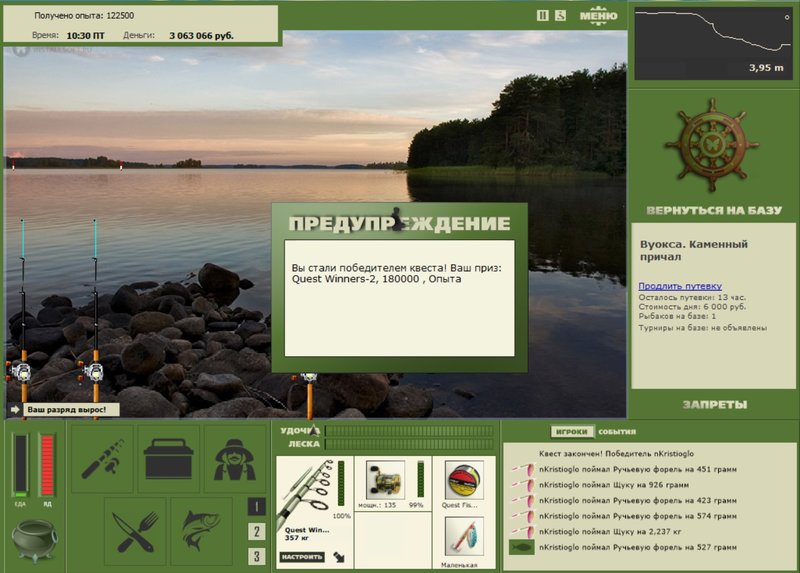This screenshot has height=573, width=800.
Task: Click the lure icon beside Щуку 926 грамм
Action: pyautogui.click(x=523, y=485)
